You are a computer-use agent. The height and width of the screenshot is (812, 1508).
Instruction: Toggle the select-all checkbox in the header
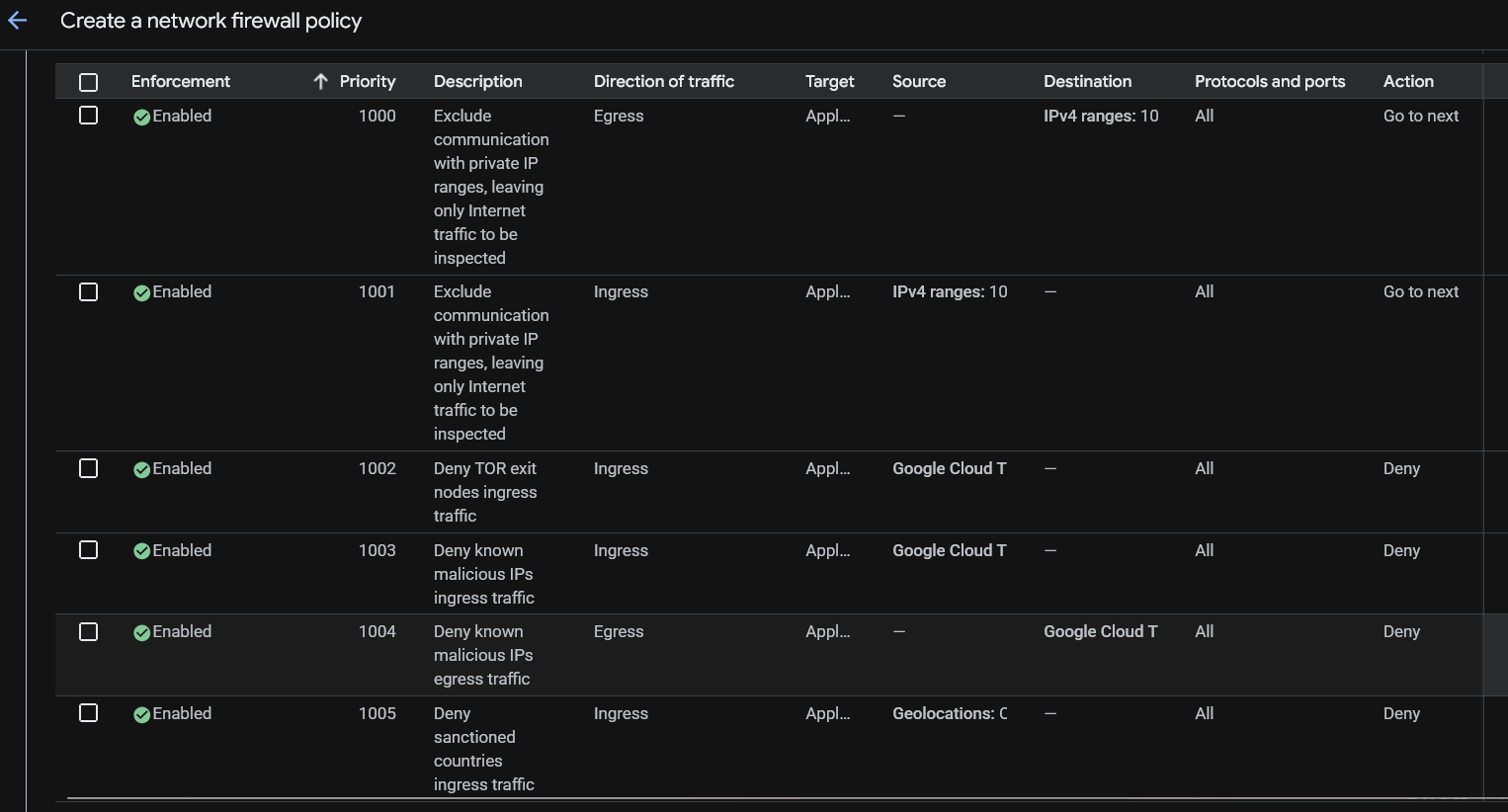88,81
